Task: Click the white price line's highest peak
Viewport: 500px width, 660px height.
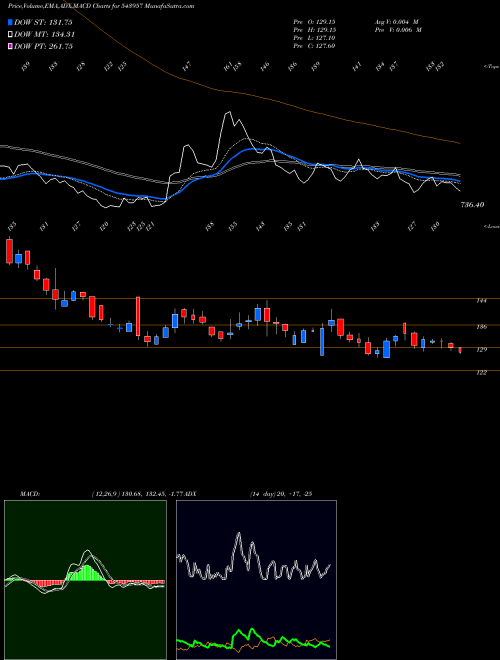Action: (x=229, y=113)
